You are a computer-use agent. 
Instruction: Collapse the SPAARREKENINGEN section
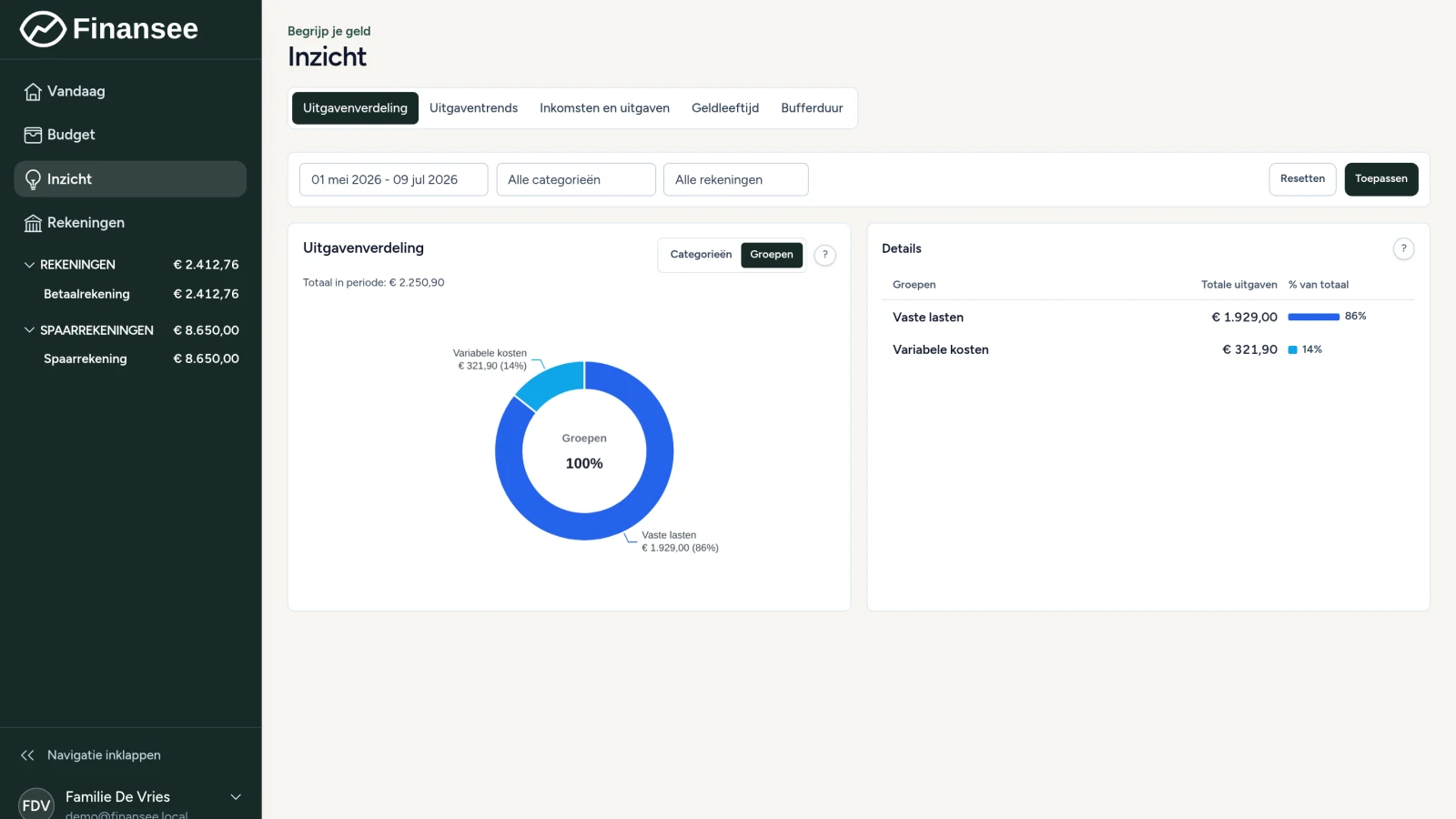29,330
